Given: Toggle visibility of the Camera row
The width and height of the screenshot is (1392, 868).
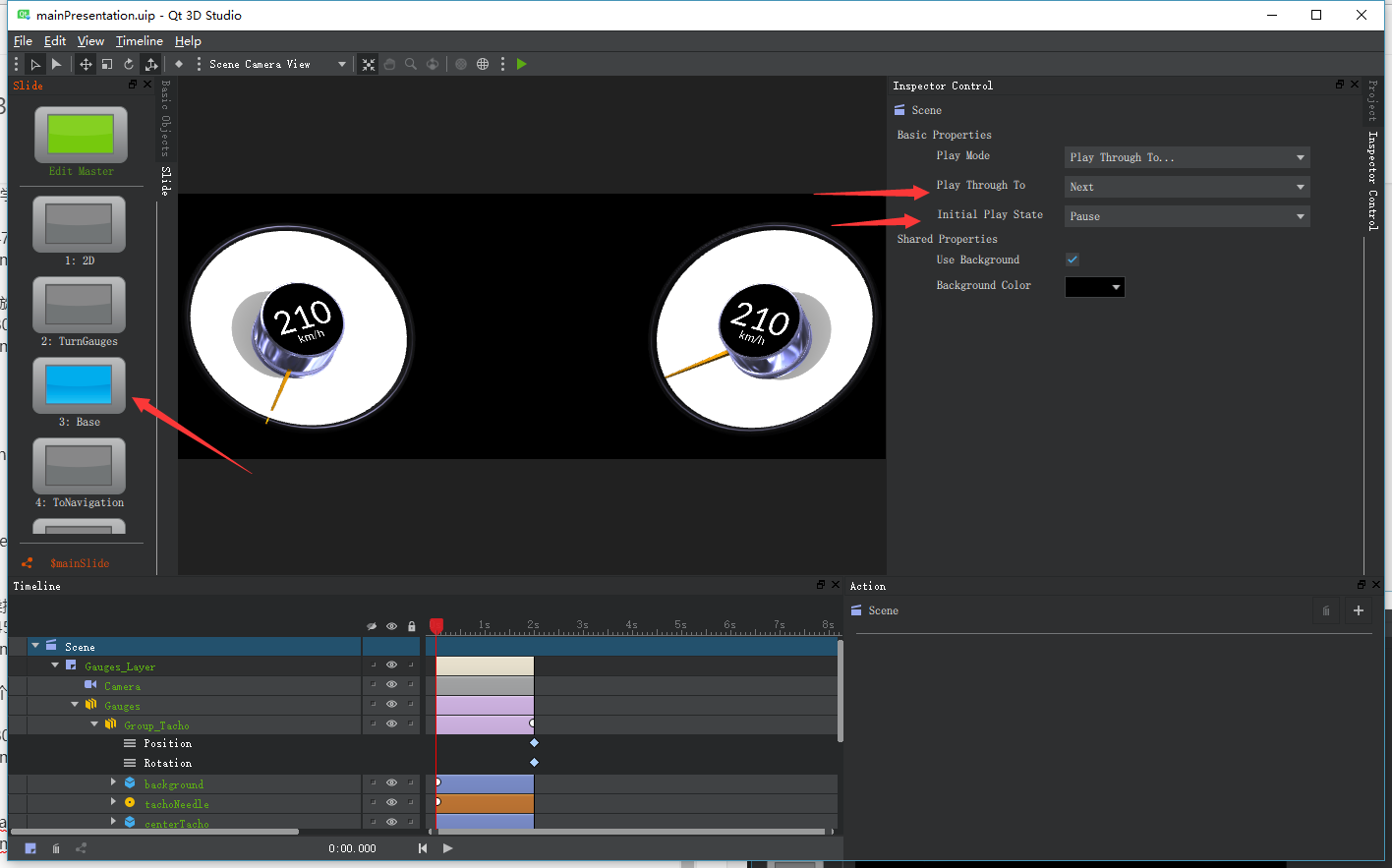Looking at the screenshot, I should (x=391, y=685).
